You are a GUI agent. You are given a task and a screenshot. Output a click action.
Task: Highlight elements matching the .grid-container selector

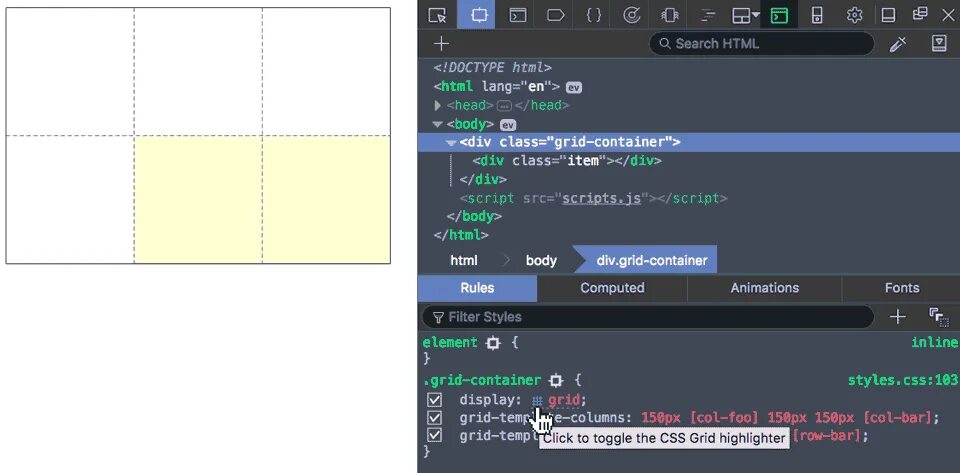click(x=556, y=381)
